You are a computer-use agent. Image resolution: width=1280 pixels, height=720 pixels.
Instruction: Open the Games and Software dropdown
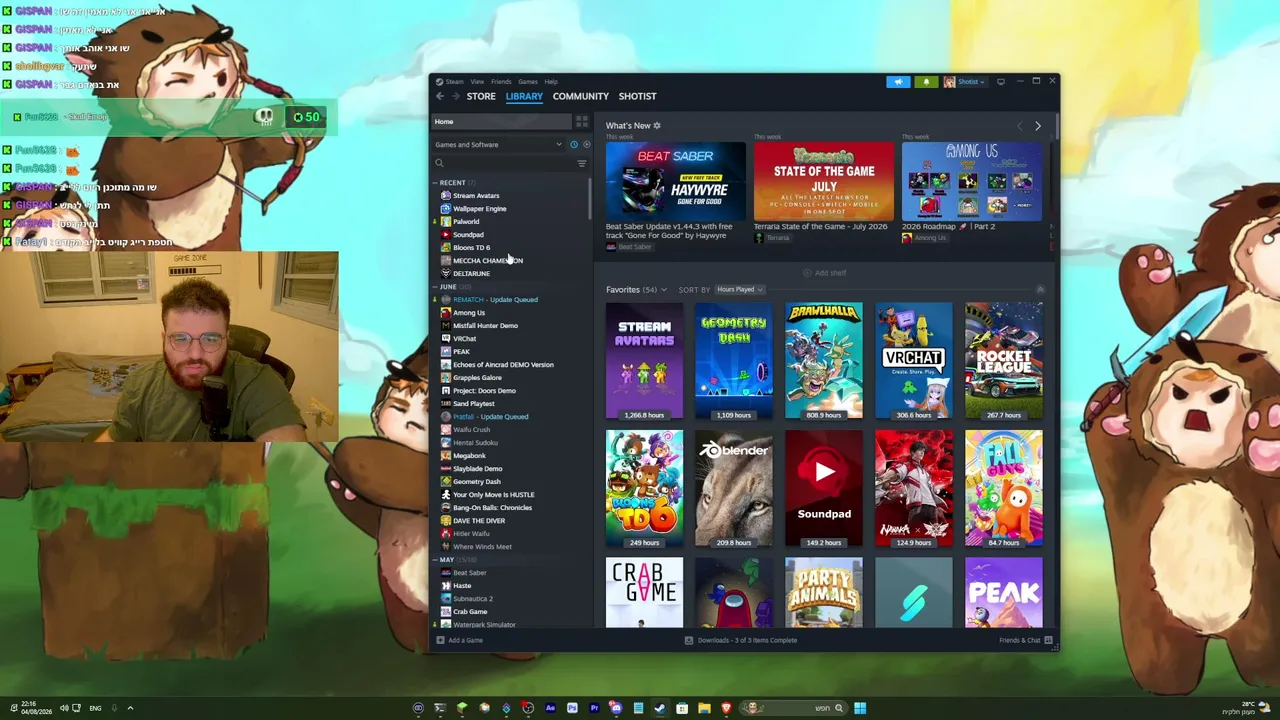tap(500, 145)
